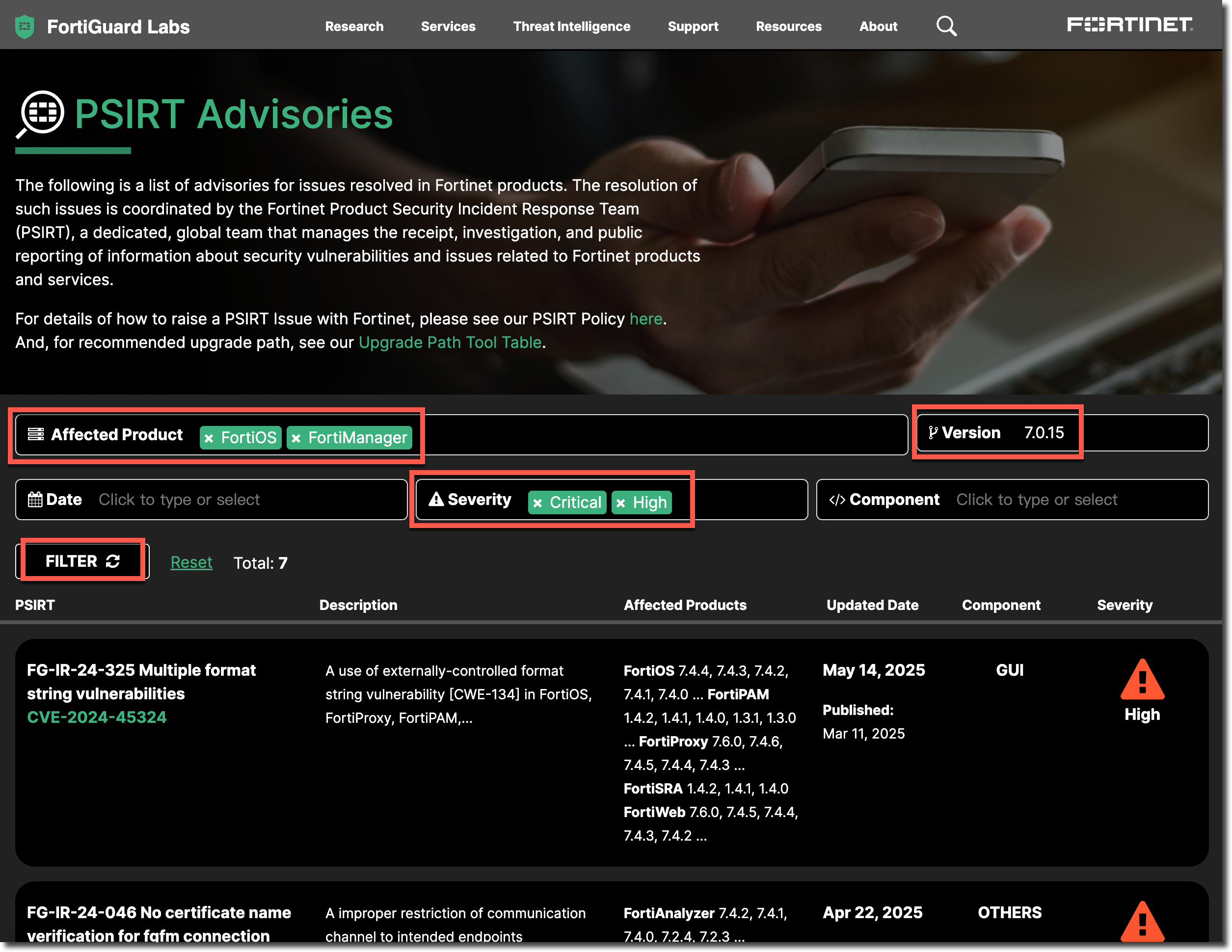Open the CVE-2024-45324 link

[97, 717]
